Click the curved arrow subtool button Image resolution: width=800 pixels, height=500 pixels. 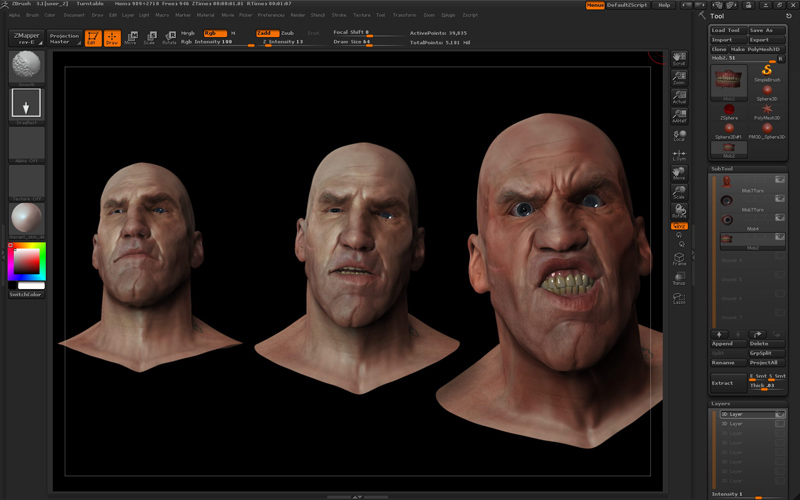(758, 334)
